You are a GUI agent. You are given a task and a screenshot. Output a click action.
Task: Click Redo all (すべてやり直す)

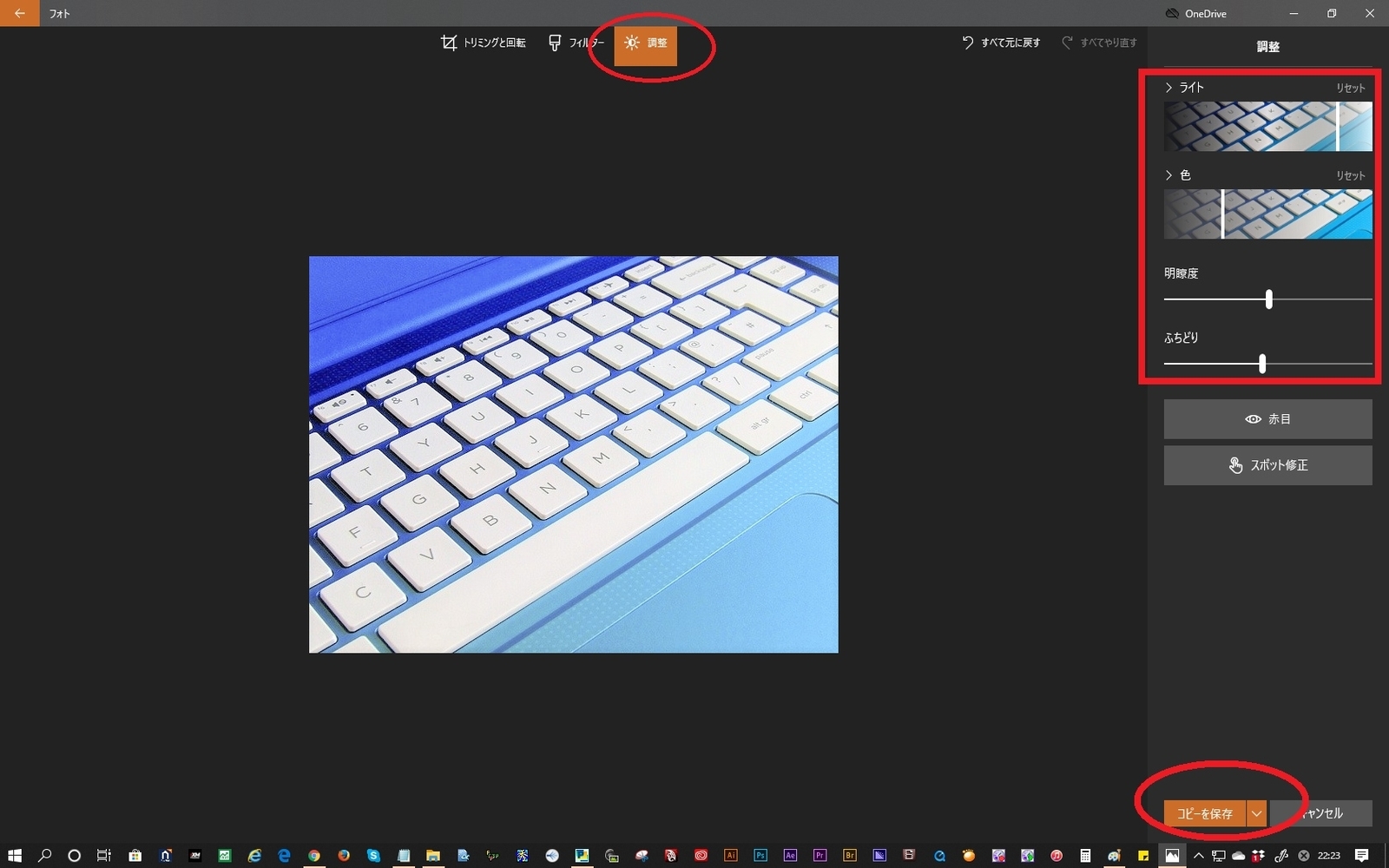pos(1099,43)
